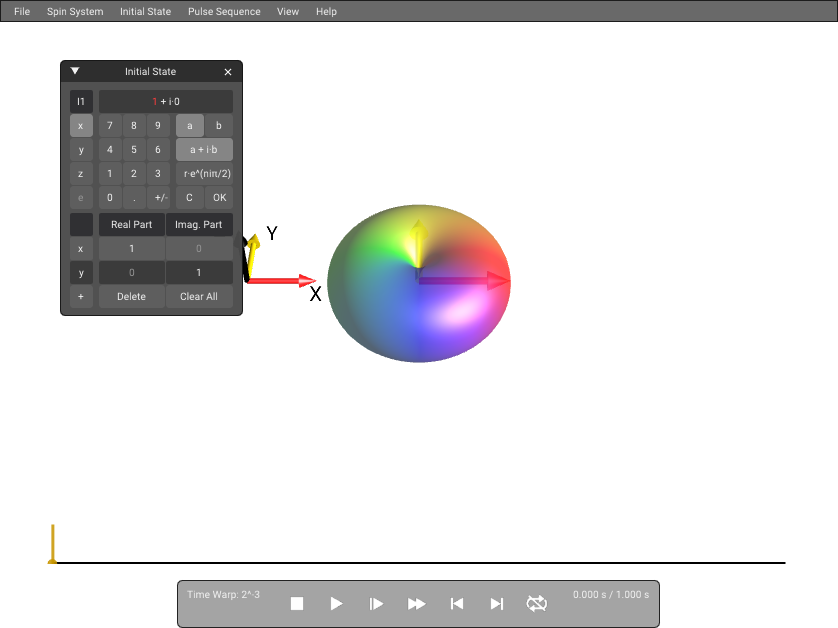Start the simulation with the play button
The height and width of the screenshot is (628, 838).
point(336,603)
